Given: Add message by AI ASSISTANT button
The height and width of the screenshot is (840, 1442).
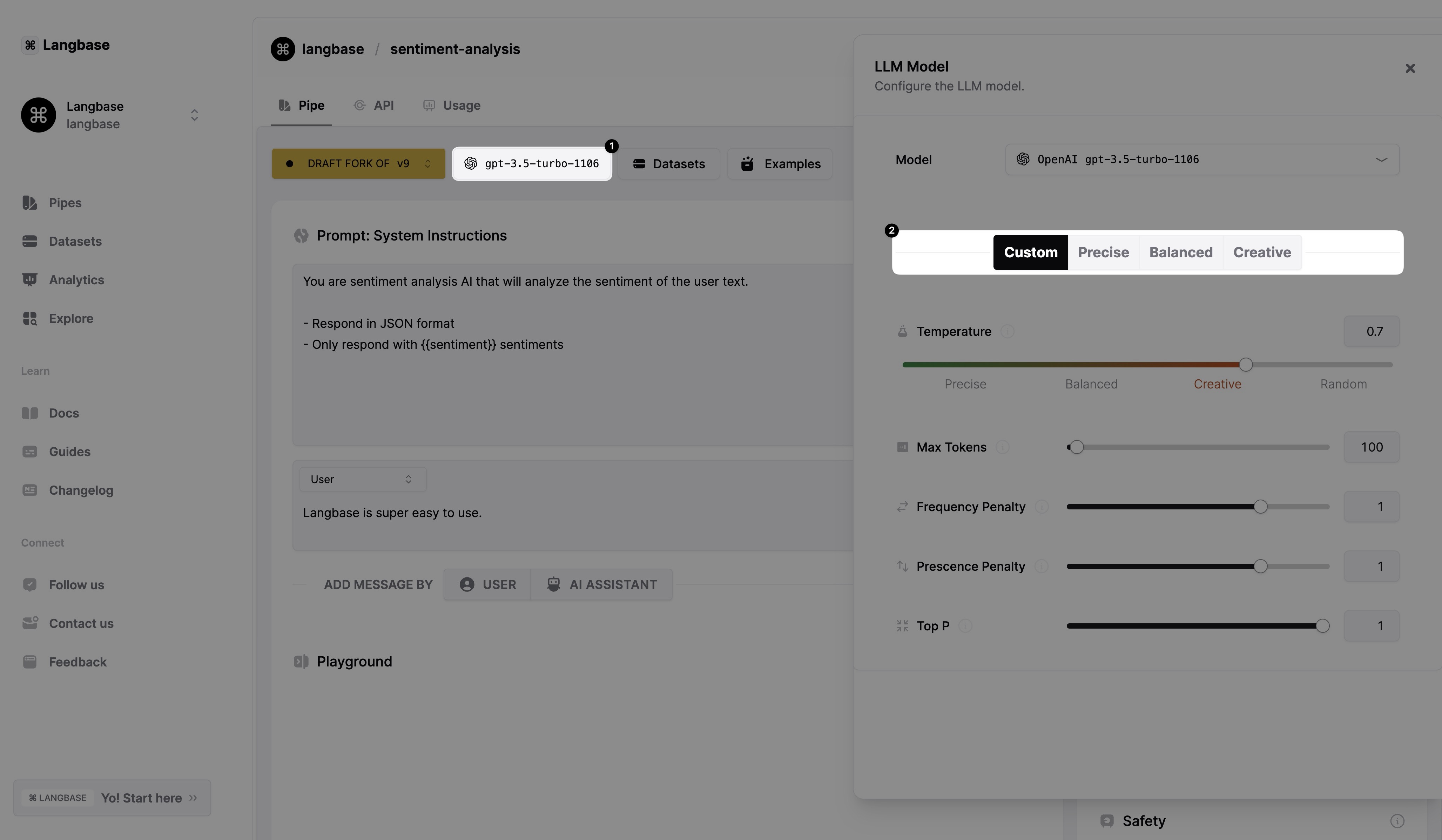Looking at the screenshot, I should (601, 584).
